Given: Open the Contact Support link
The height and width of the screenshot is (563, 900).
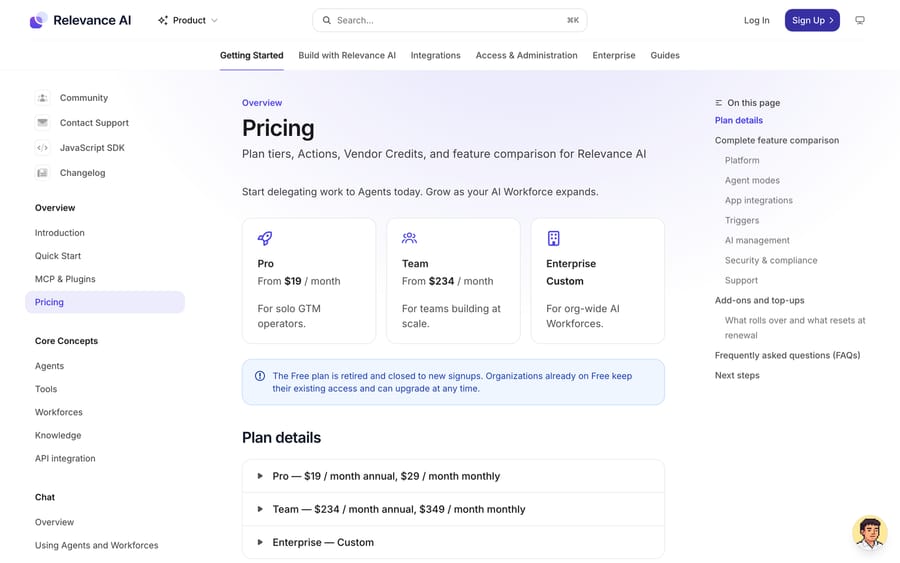Looking at the screenshot, I should (94, 122).
